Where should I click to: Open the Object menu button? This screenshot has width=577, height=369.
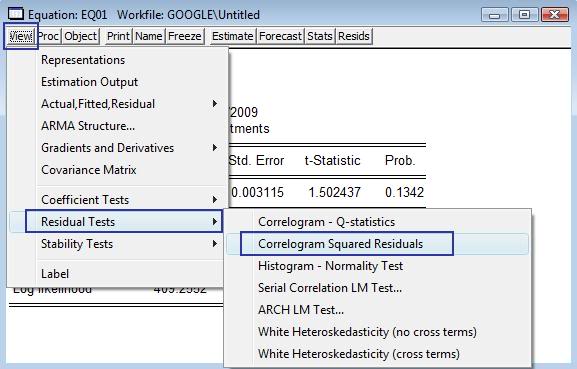point(81,36)
